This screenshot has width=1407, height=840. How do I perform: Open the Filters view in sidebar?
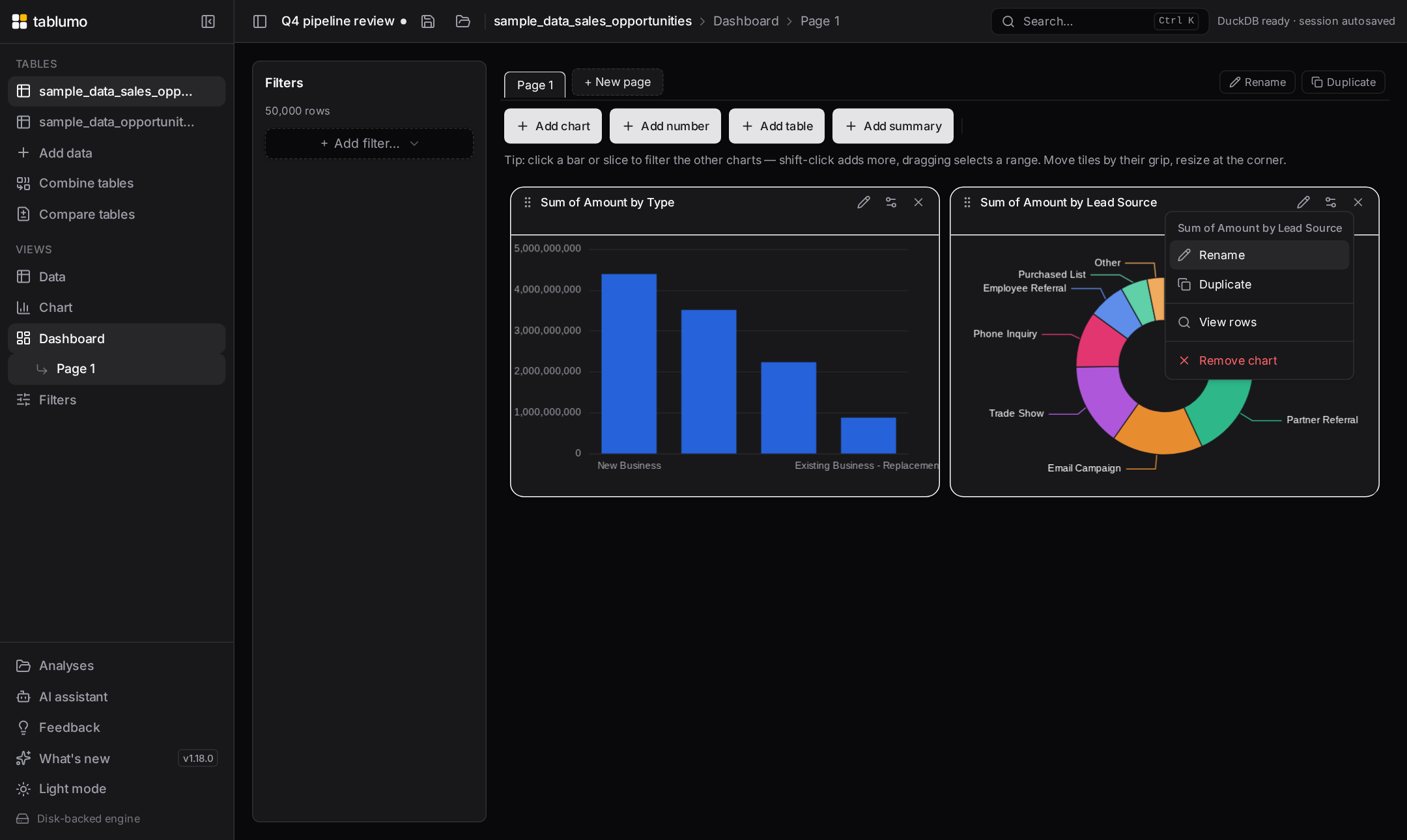[x=117, y=400]
